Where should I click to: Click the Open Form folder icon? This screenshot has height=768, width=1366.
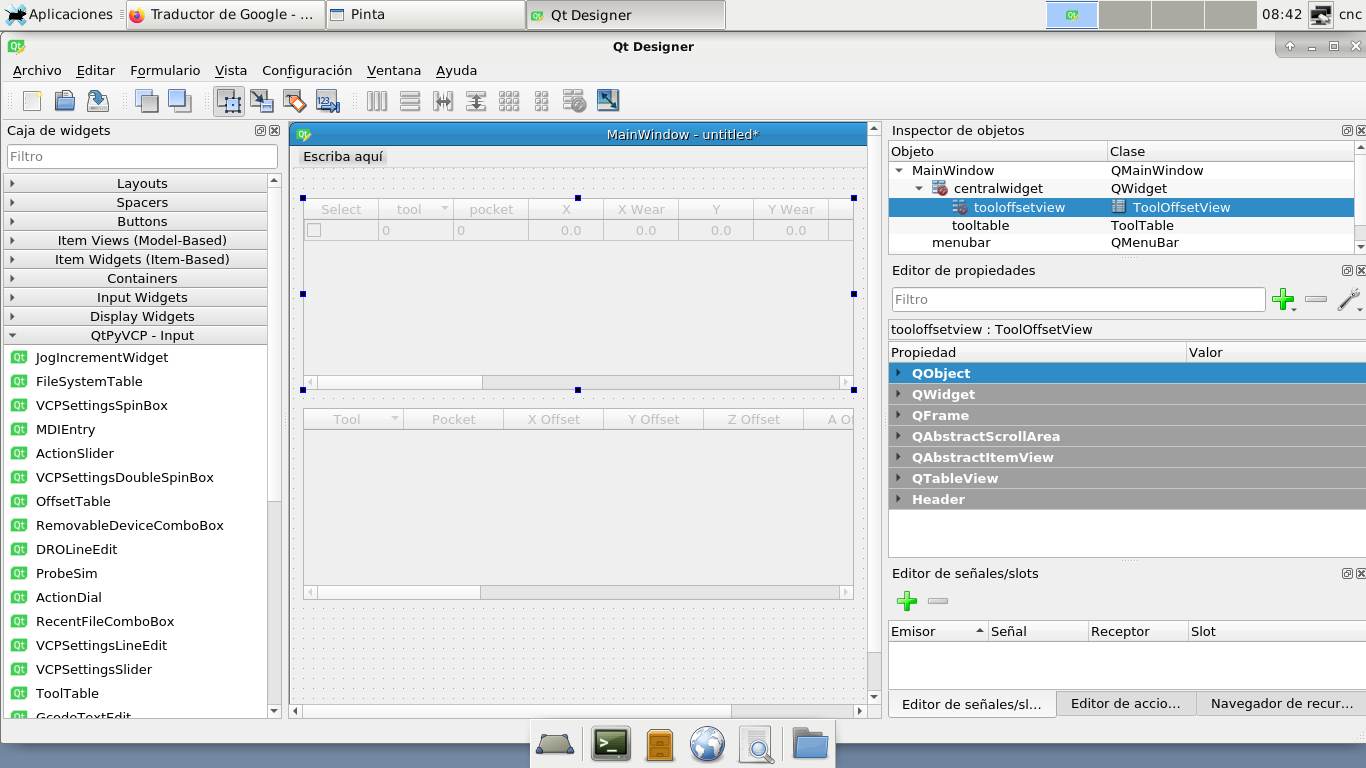tap(65, 100)
